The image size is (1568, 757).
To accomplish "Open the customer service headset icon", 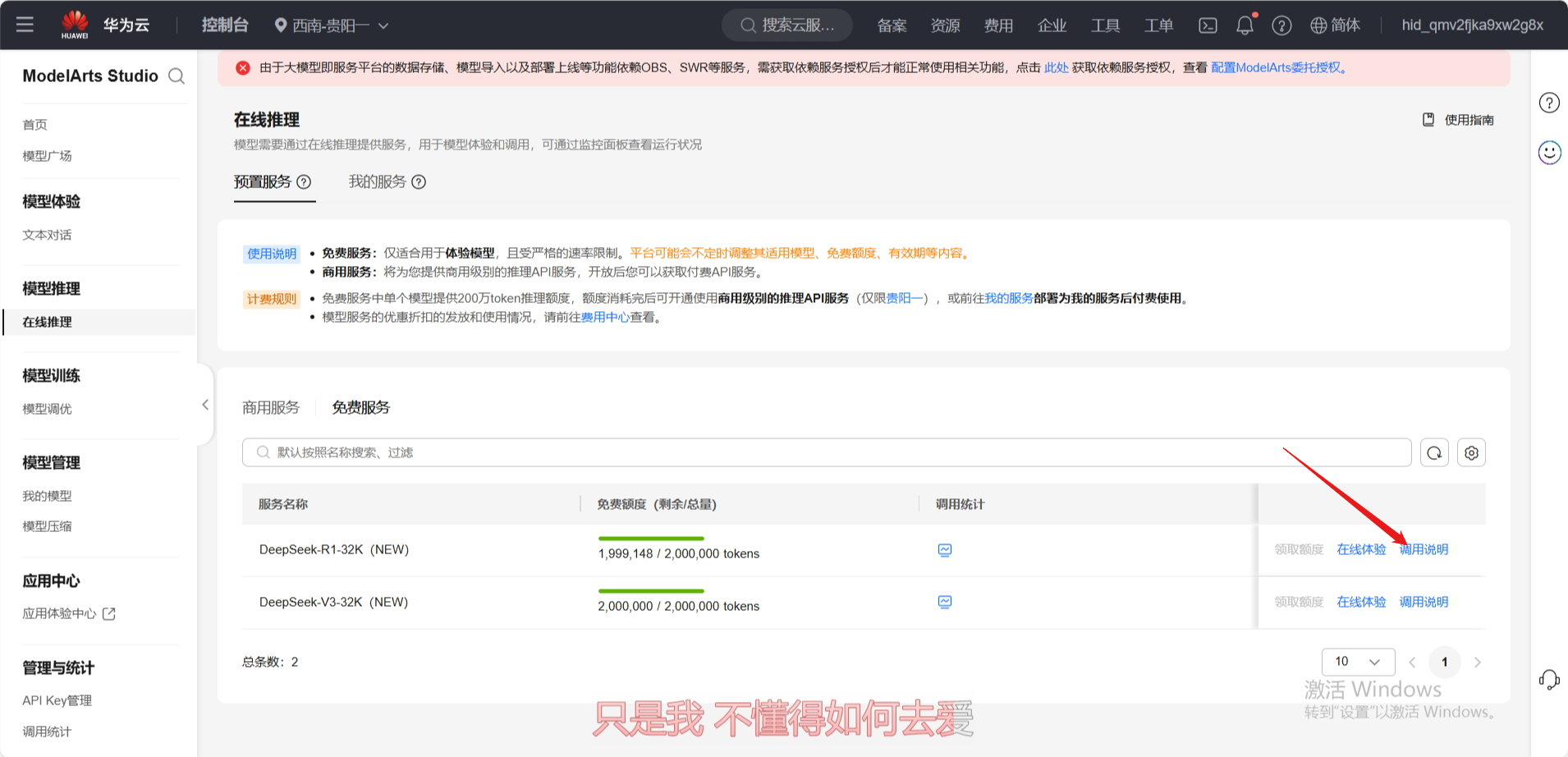I will [x=1549, y=680].
